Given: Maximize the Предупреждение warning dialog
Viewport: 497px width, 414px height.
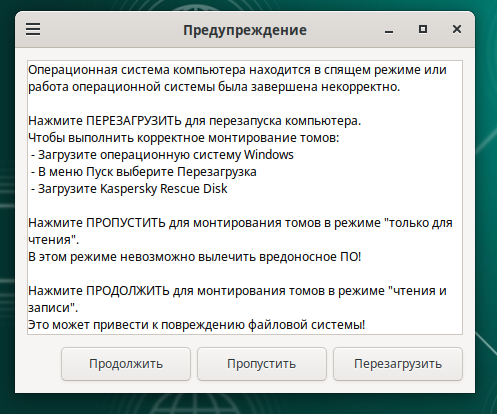Looking at the screenshot, I should click(423, 29).
